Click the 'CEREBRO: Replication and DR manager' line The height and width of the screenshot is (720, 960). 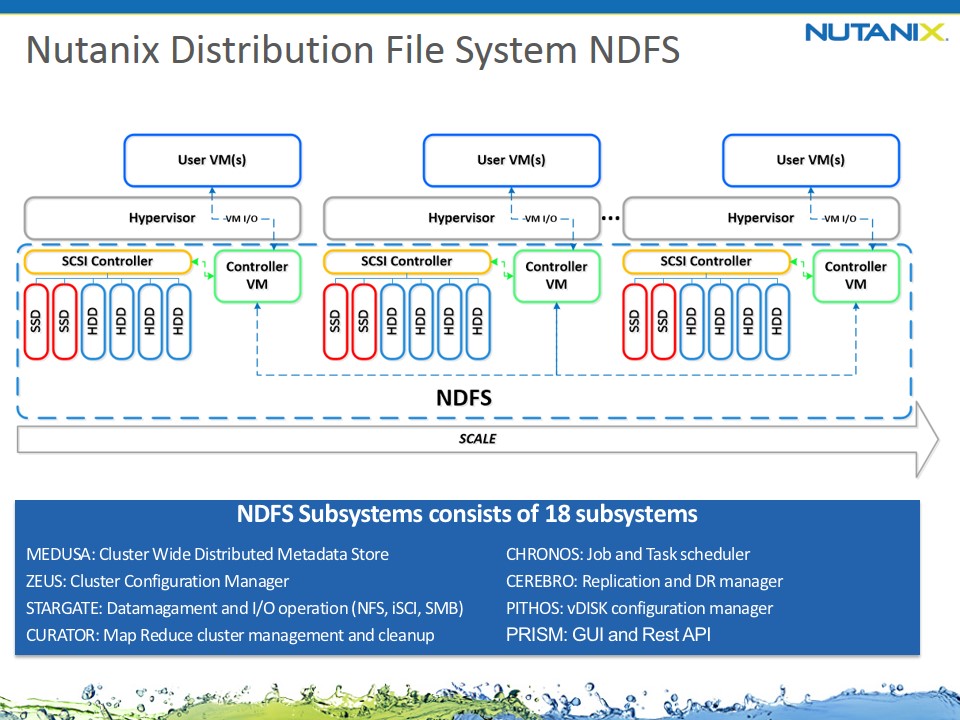tap(645, 581)
